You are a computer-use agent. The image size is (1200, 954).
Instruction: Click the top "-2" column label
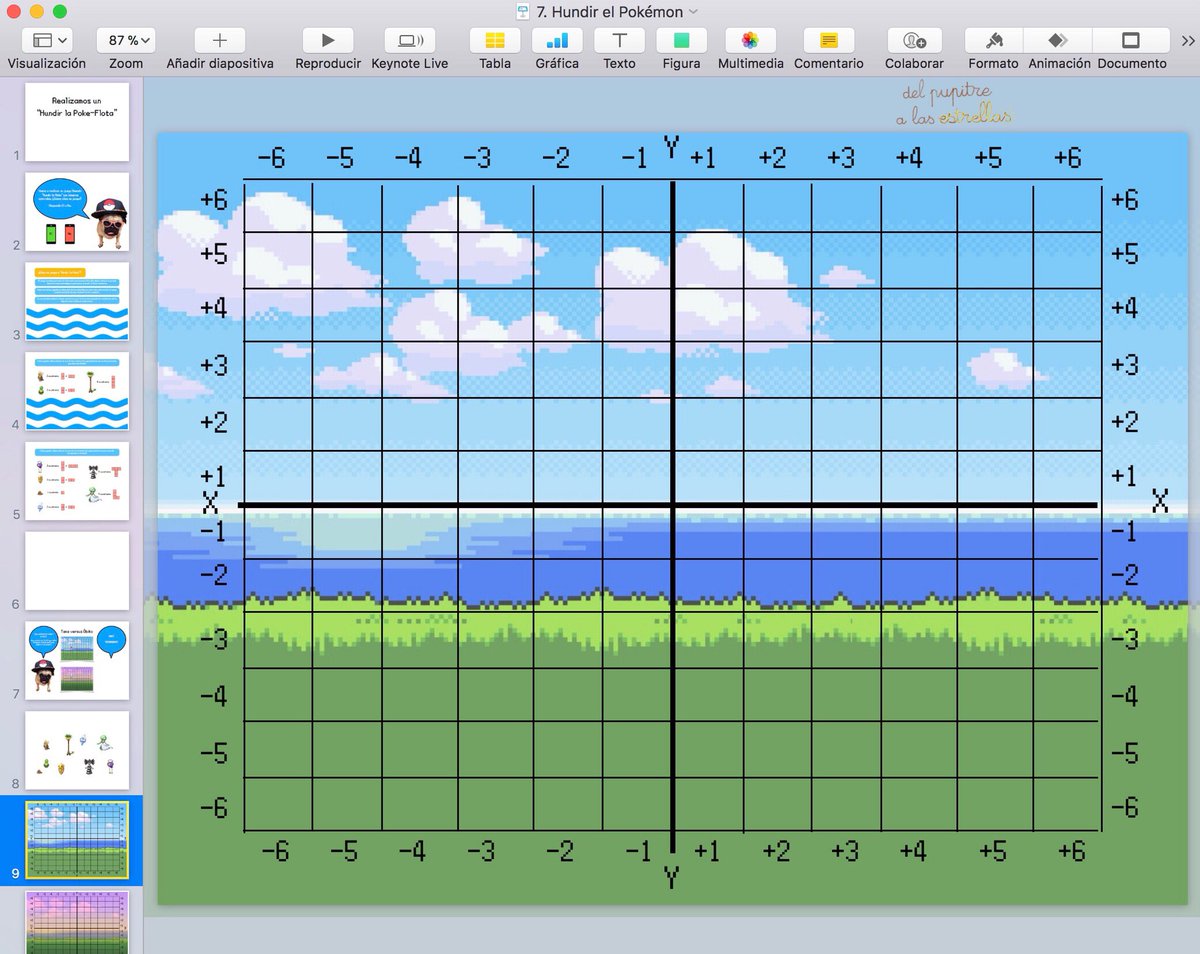coord(556,158)
